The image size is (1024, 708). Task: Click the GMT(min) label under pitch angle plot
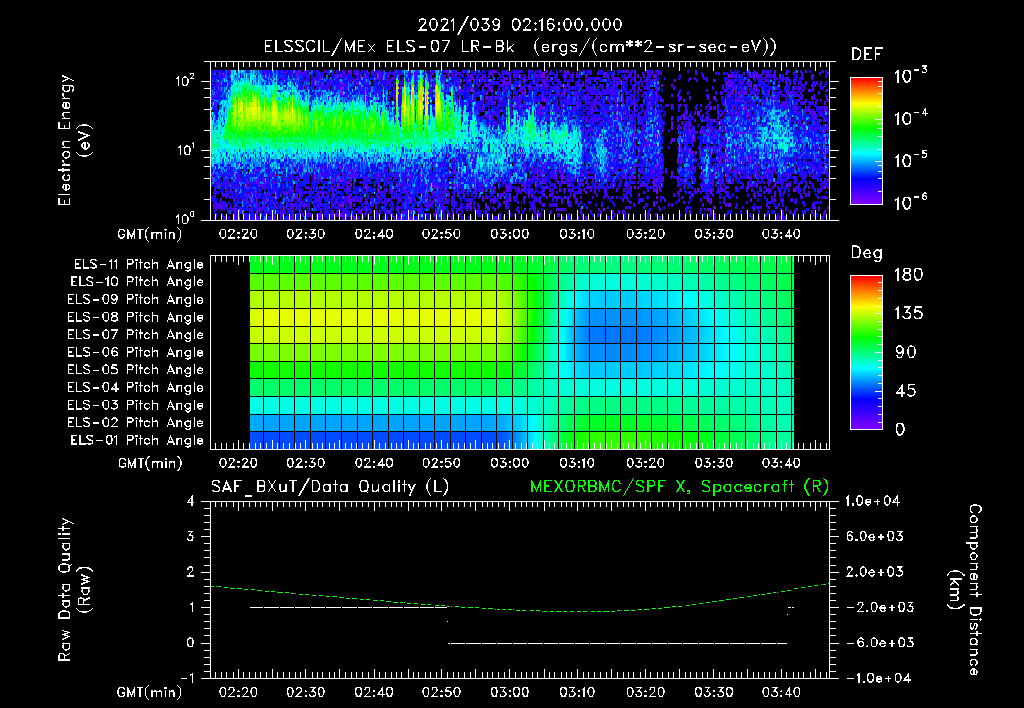point(150,463)
